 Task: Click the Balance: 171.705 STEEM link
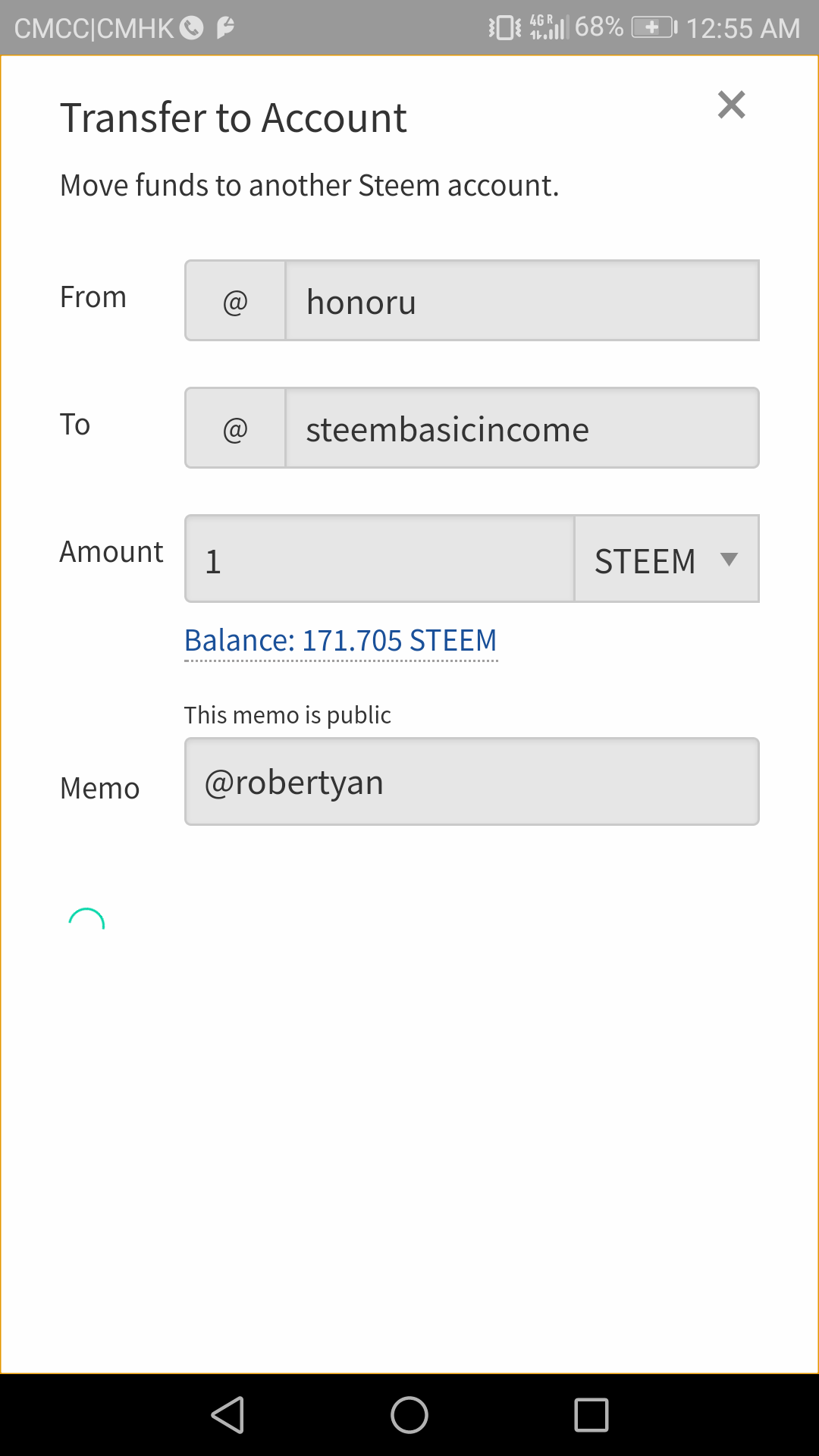tap(340, 641)
